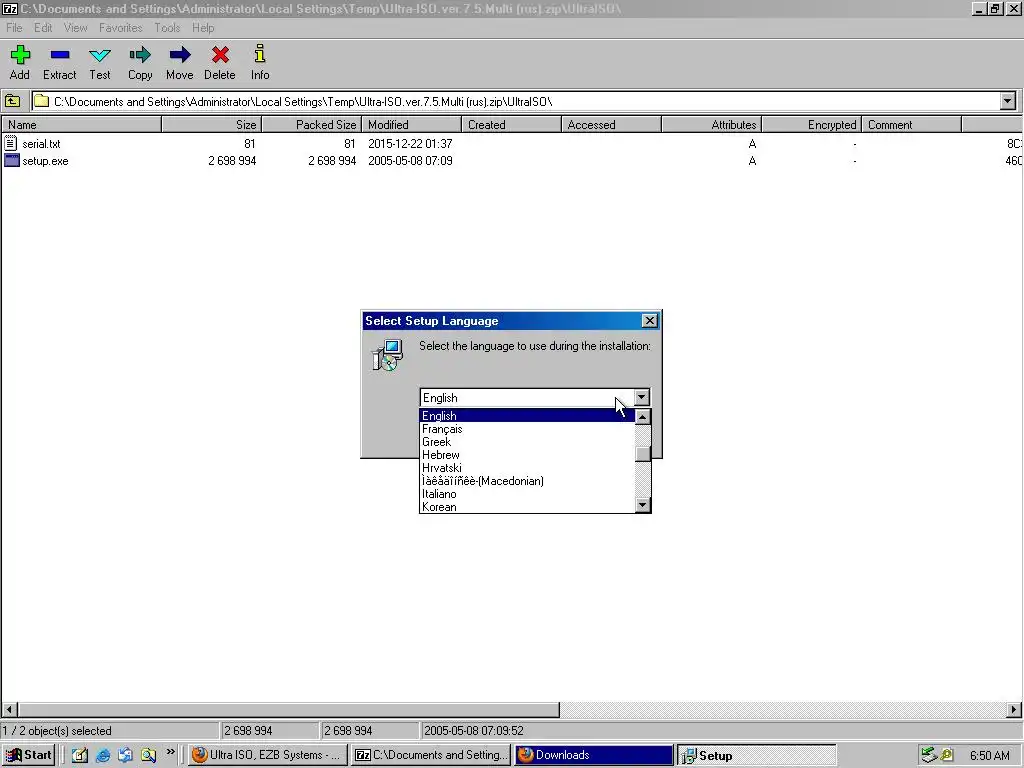Image resolution: width=1024 pixels, height=768 pixels.
Task: Sort by the Name column header
Action: 81,125
